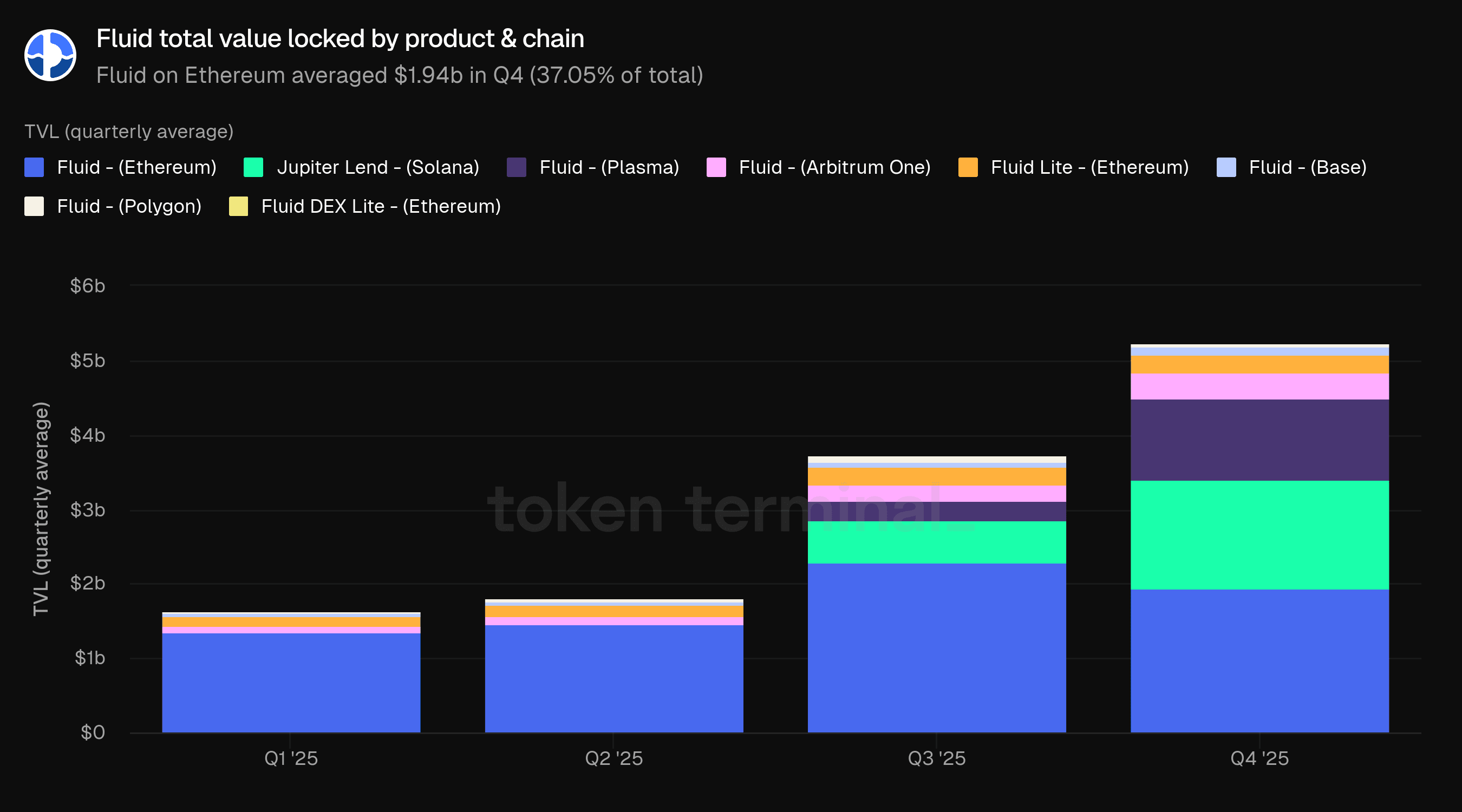This screenshot has width=1462, height=812.
Task: Click the chart title text
Action: coord(340,38)
